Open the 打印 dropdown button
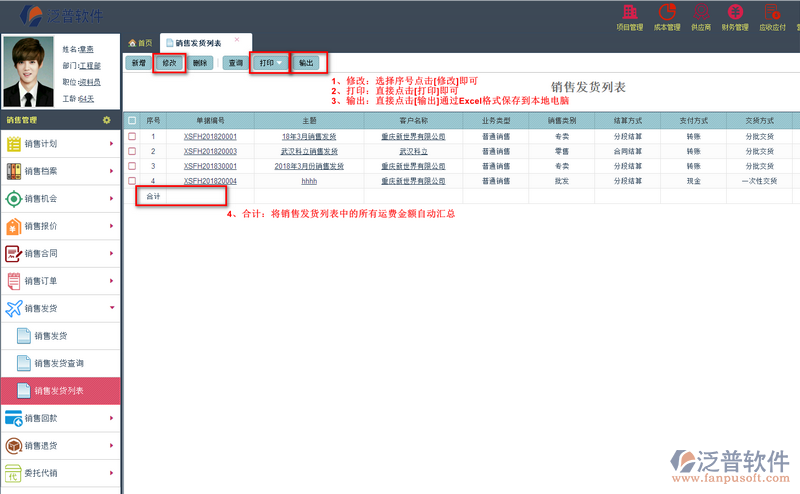 270,63
